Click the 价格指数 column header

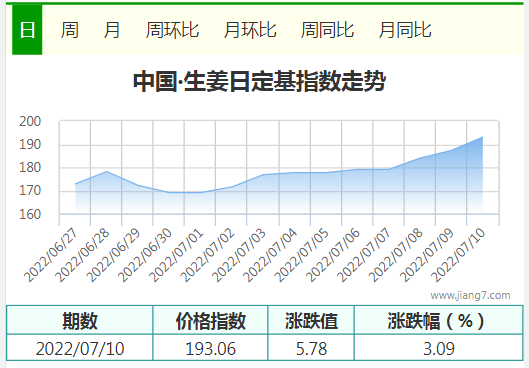tap(210, 320)
